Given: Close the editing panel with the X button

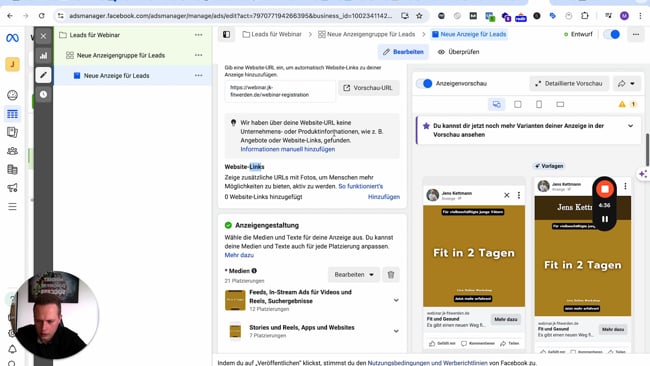Looking at the screenshot, I should [x=44, y=36].
